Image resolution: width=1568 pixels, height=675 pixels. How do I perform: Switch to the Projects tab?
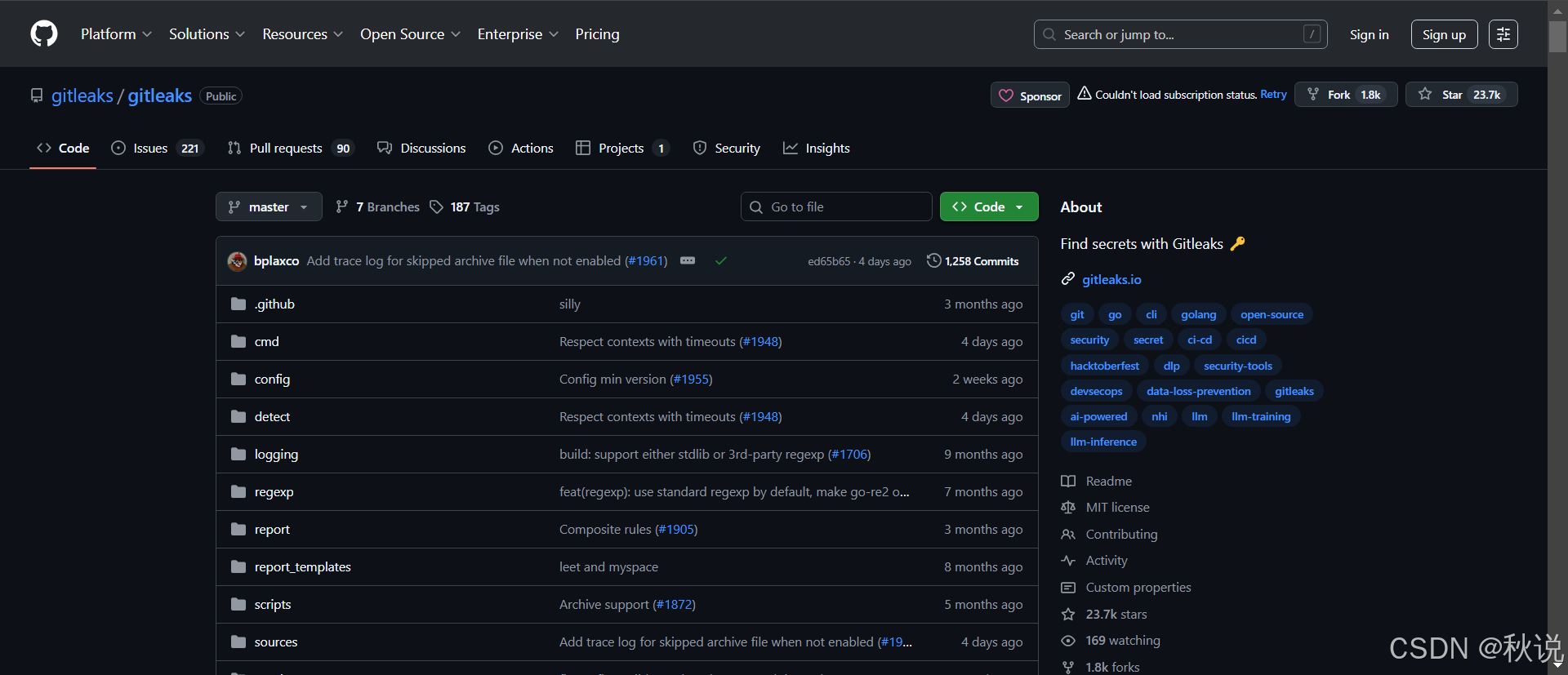coord(622,148)
